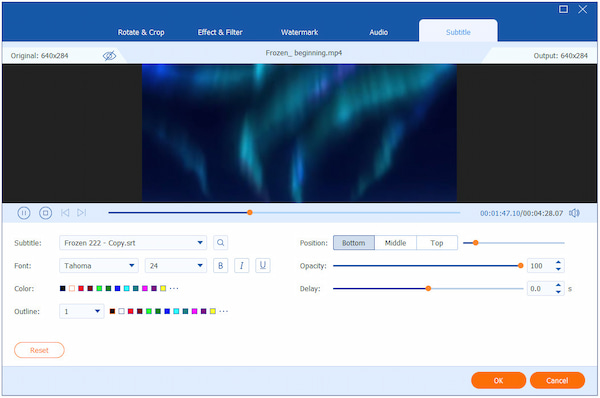Increase Delay with up arrow

(x=558, y=285)
